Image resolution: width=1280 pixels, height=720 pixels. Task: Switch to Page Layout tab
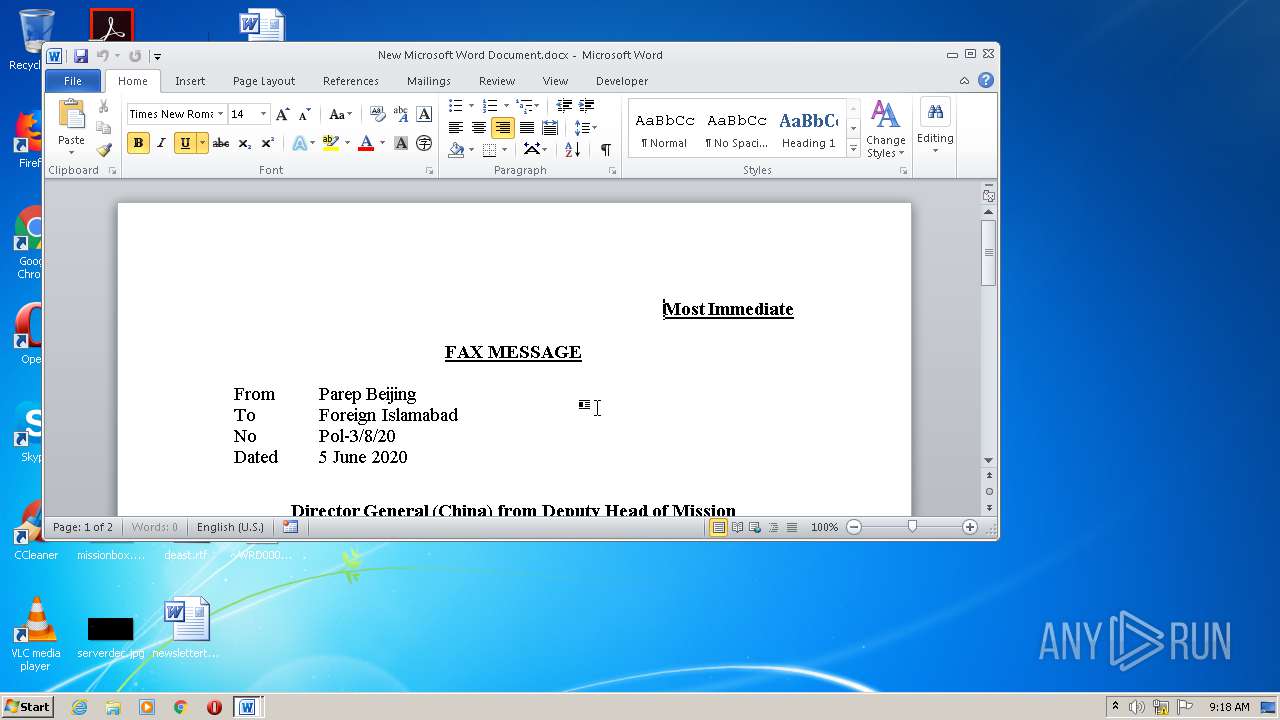(264, 81)
